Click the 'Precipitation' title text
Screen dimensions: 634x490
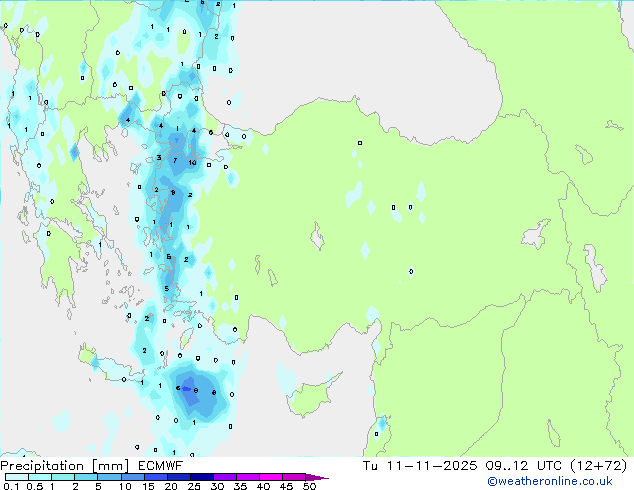tap(42, 466)
